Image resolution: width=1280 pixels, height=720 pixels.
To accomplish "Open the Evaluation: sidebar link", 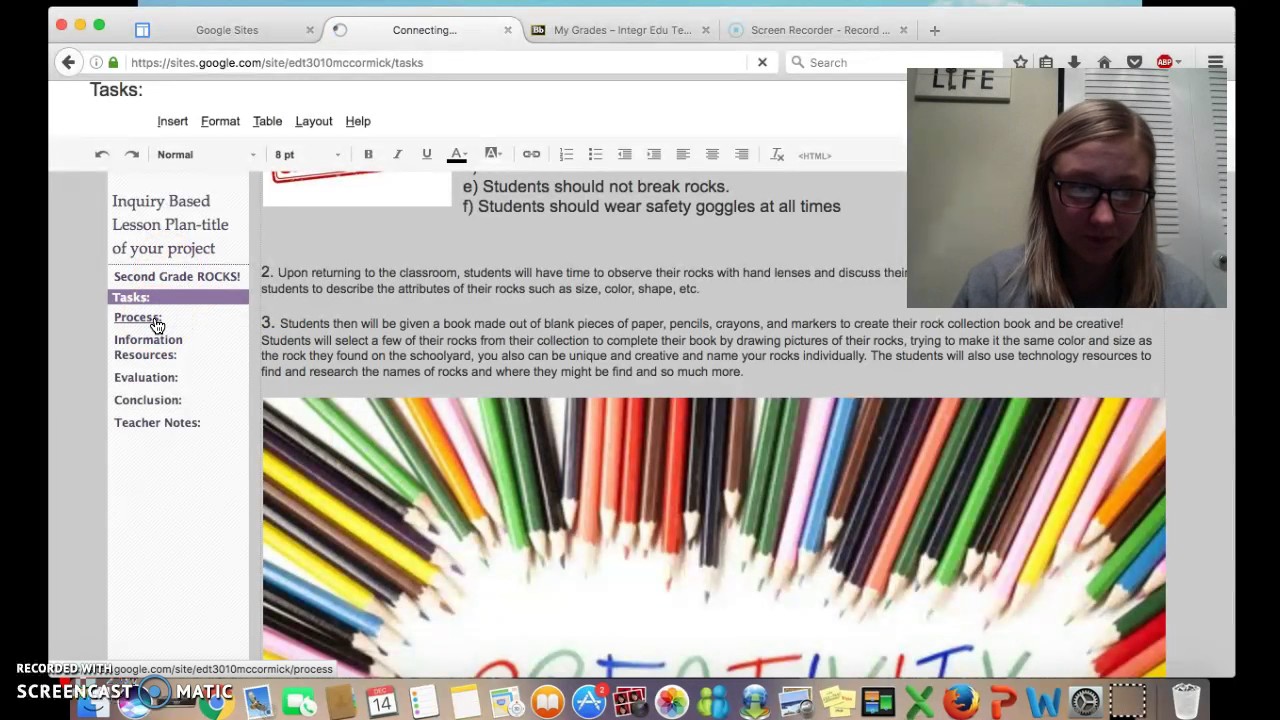I will pos(146,377).
